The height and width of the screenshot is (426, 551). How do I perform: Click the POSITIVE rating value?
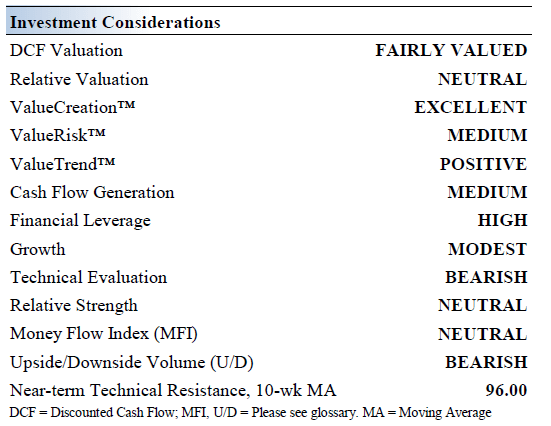click(x=484, y=164)
